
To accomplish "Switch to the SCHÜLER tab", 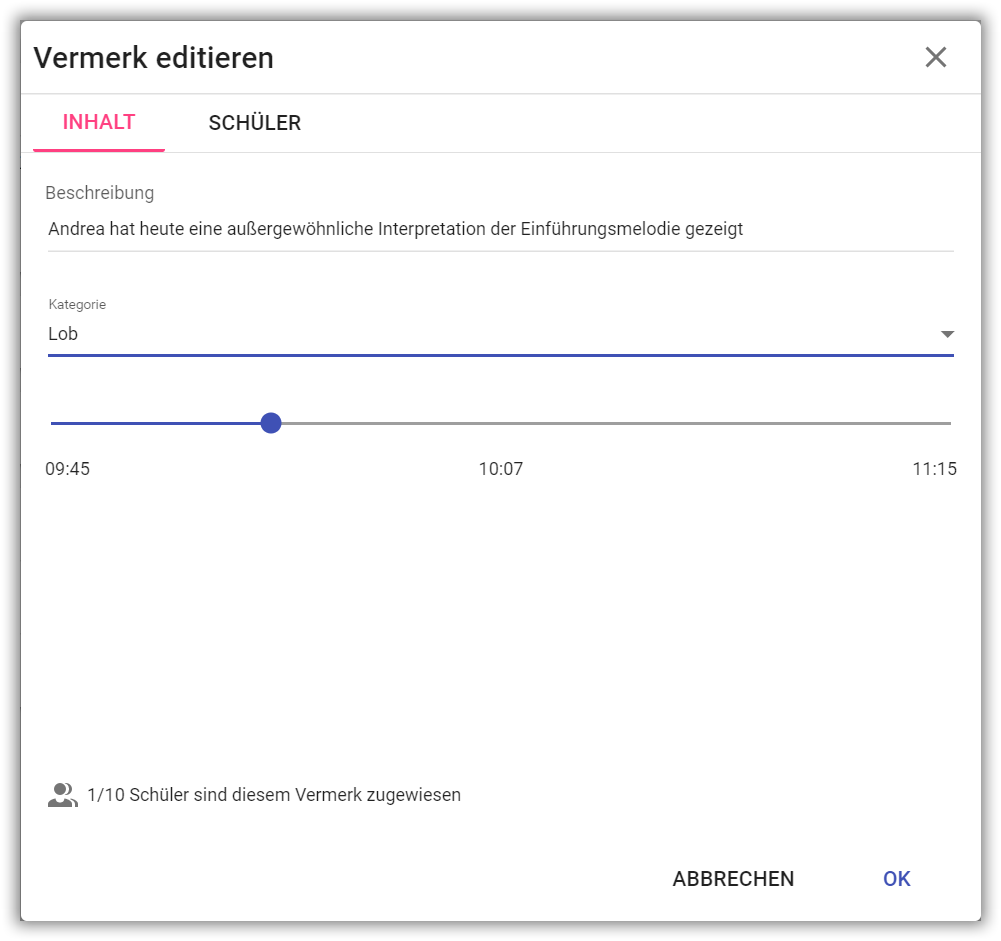I will pyautogui.click(x=255, y=123).
